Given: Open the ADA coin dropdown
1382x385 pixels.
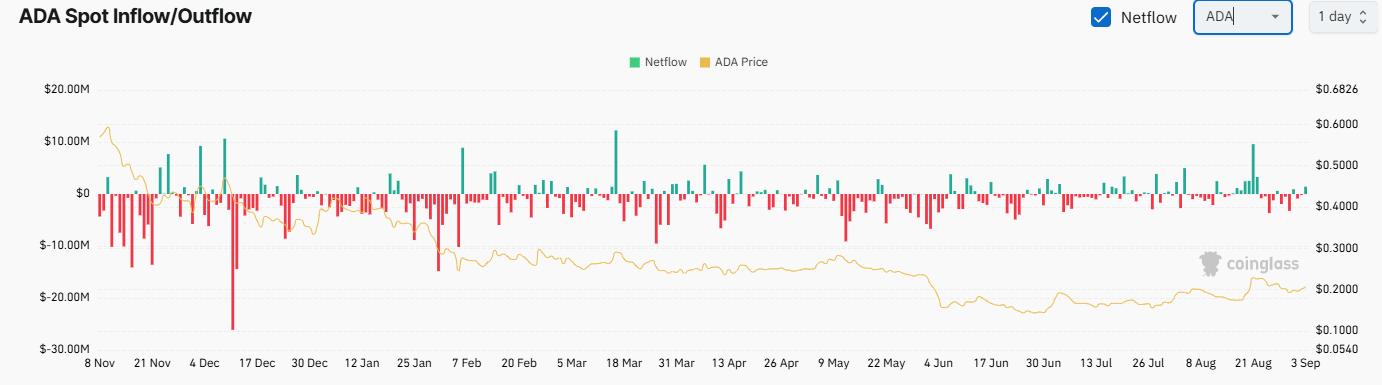Looking at the screenshot, I should pyautogui.click(x=1243, y=17).
